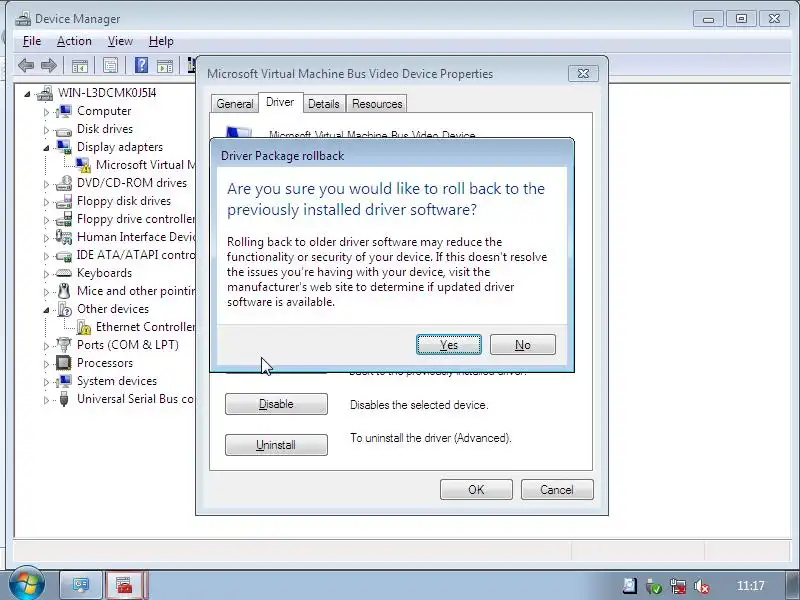Viewport: 800px width, 600px height.
Task: Click the Back arrow in Device Manager toolbar
Action: [x=26, y=65]
